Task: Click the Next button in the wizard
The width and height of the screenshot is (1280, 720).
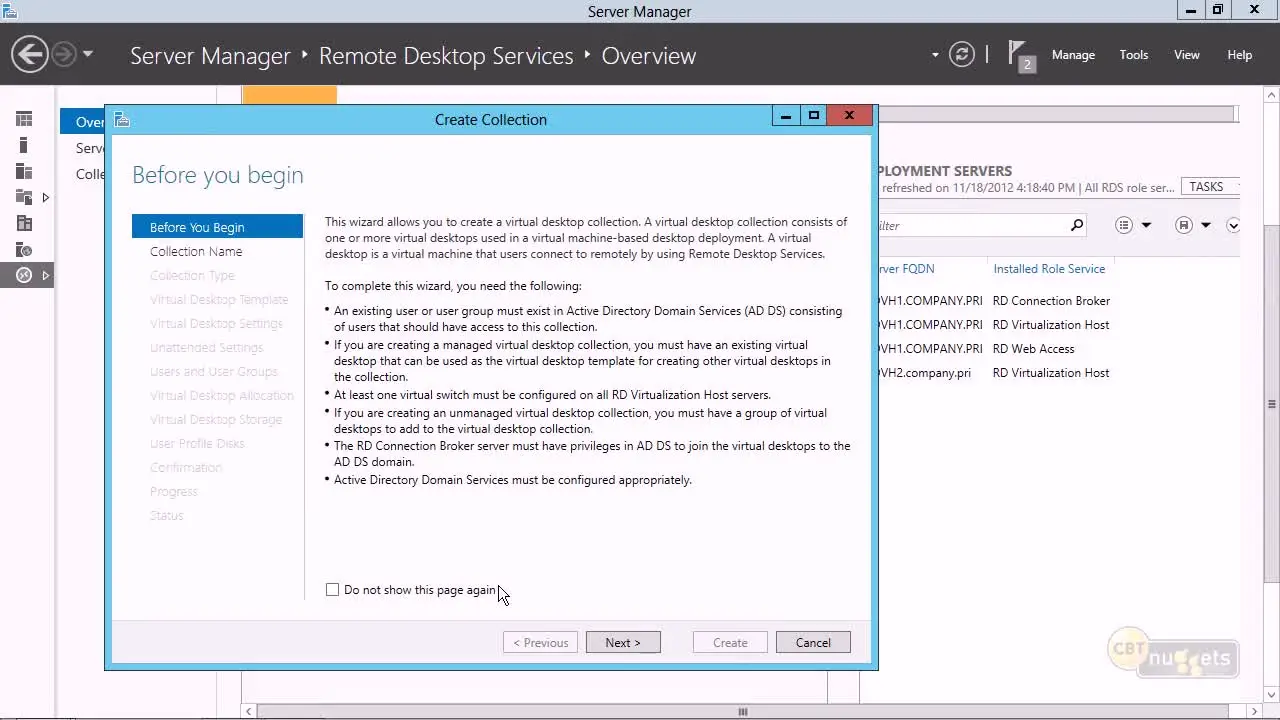Action: click(623, 643)
